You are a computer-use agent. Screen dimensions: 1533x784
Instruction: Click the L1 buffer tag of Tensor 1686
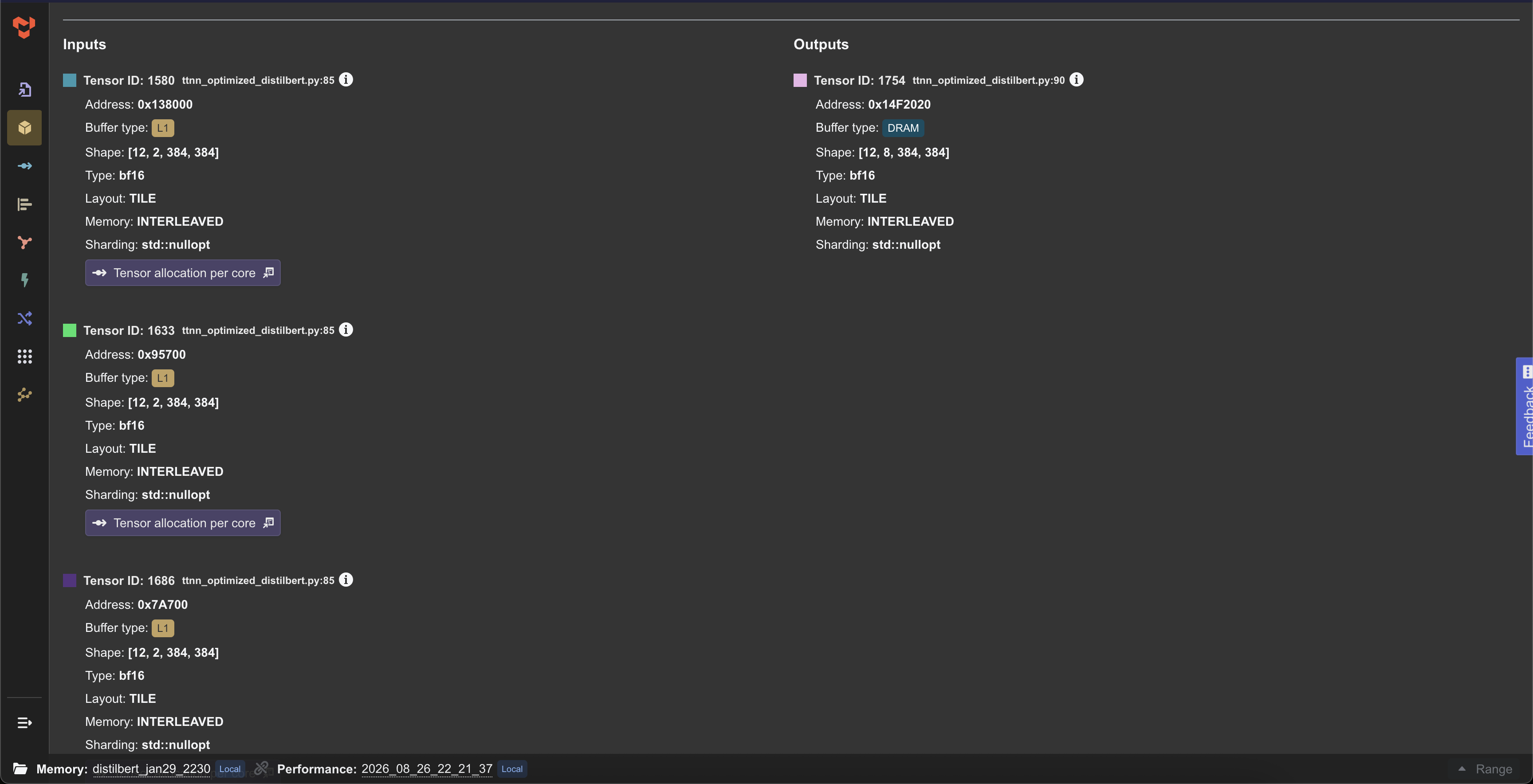(x=162, y=628)
